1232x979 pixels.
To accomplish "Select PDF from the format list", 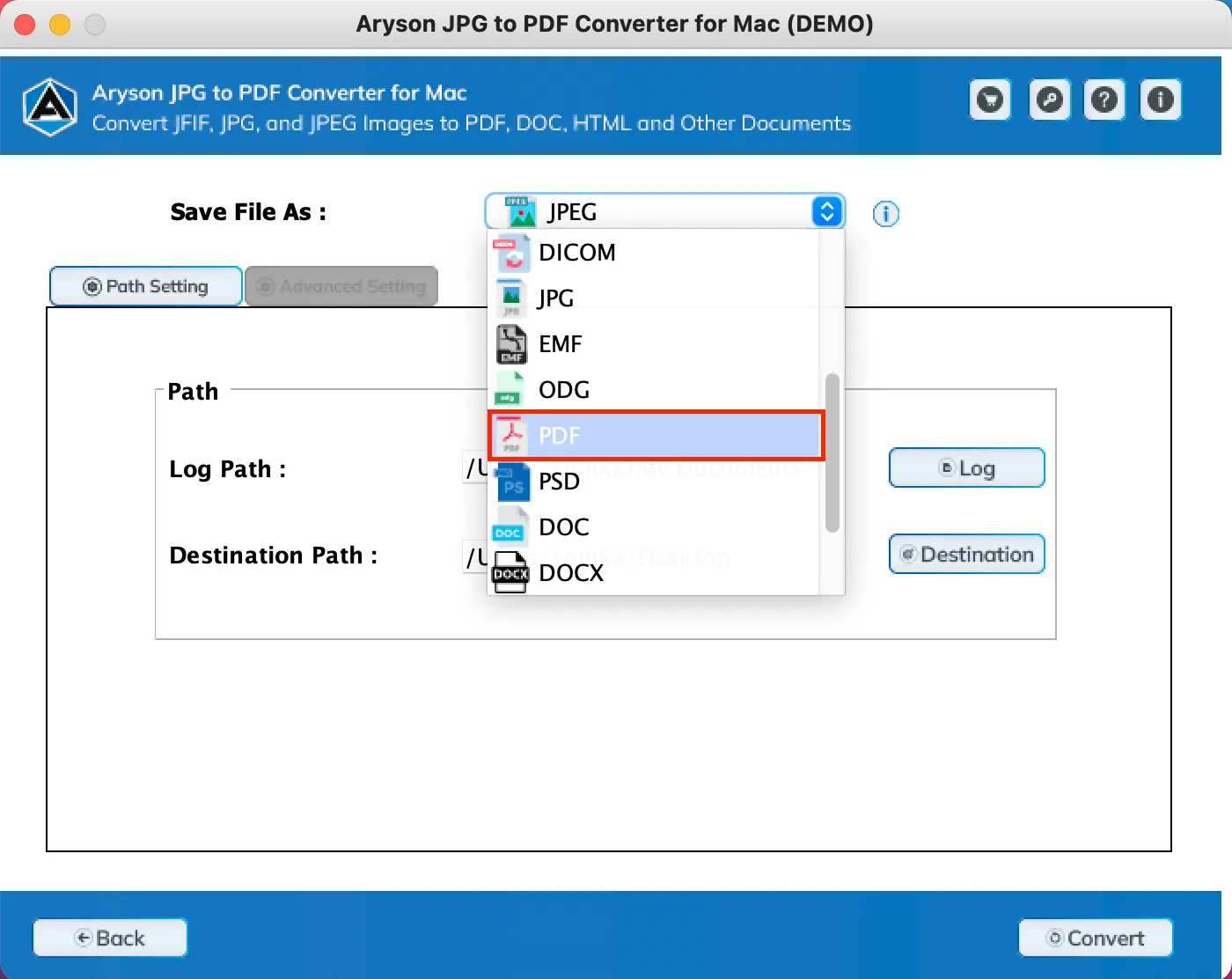I will click(656, 435).
